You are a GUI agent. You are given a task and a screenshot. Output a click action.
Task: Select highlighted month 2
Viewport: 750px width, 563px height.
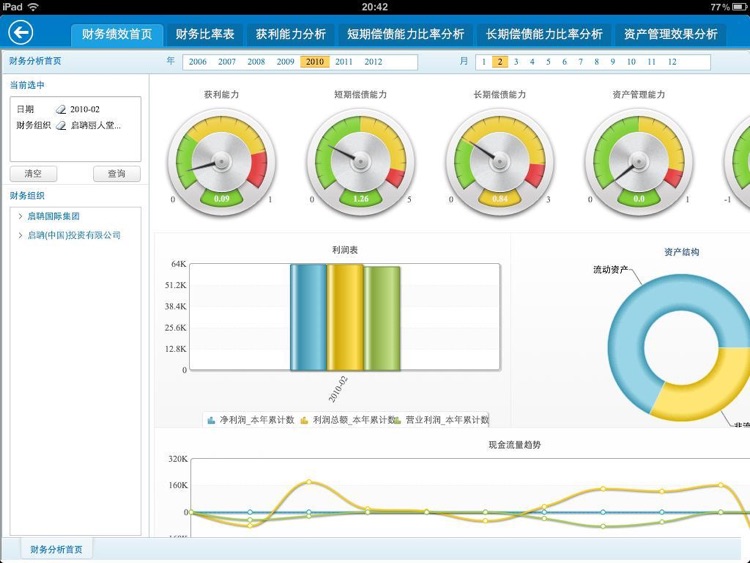click(500, 62)
